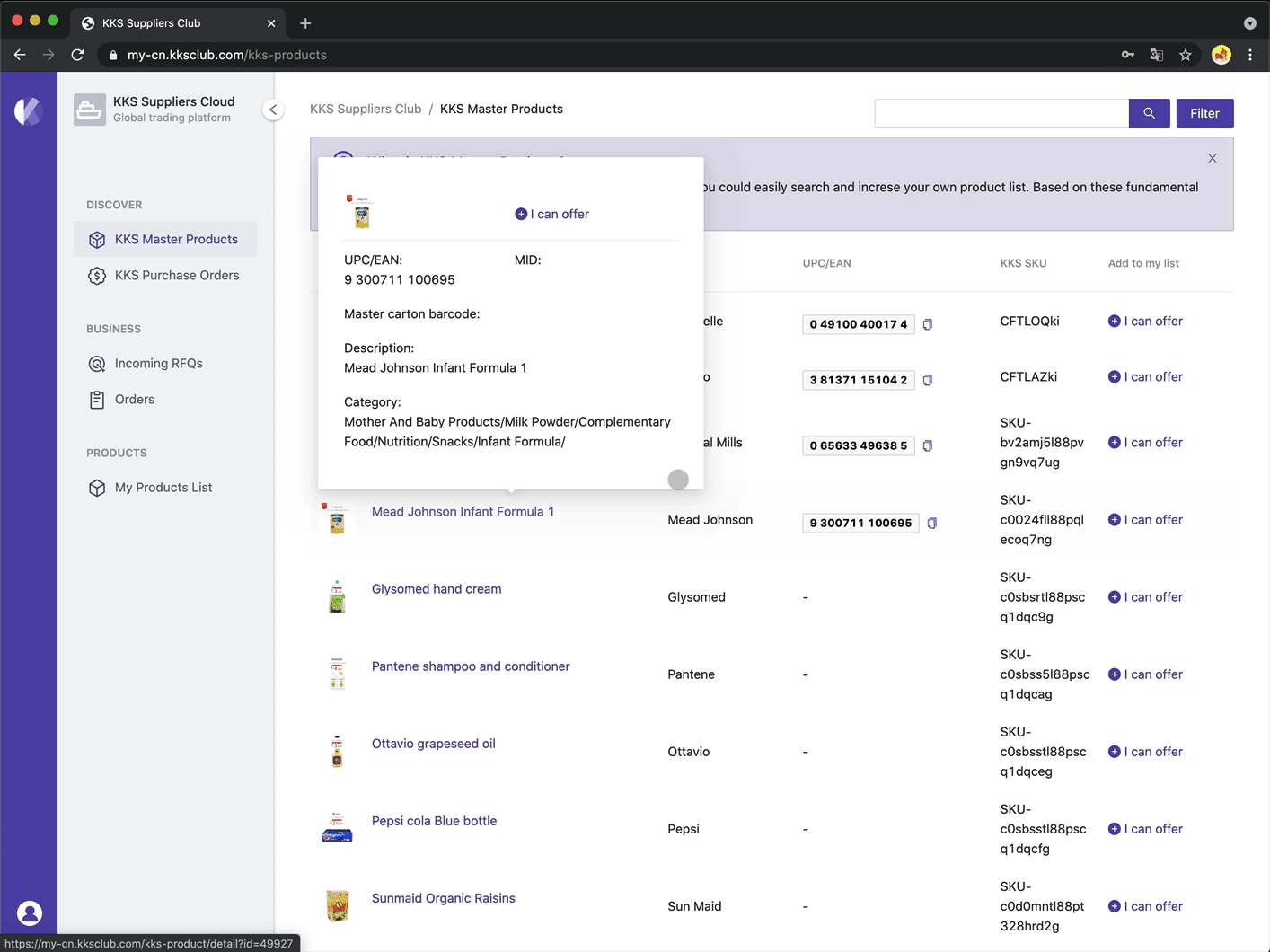Click the KKS Suppliers Cloud ship icon
Viewport: 1270px width, 952px height.
(90, 110)
